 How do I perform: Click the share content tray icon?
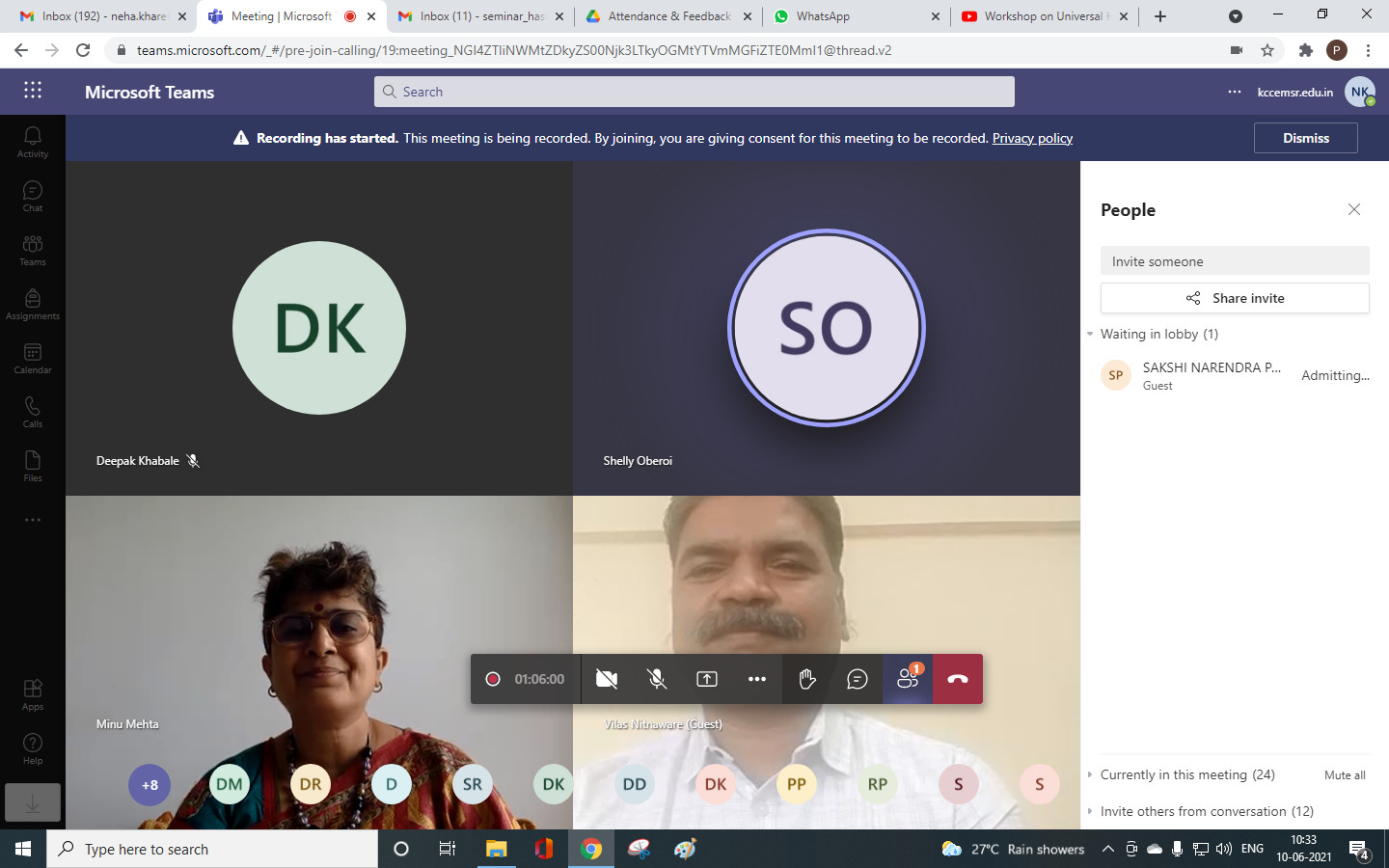707,679
